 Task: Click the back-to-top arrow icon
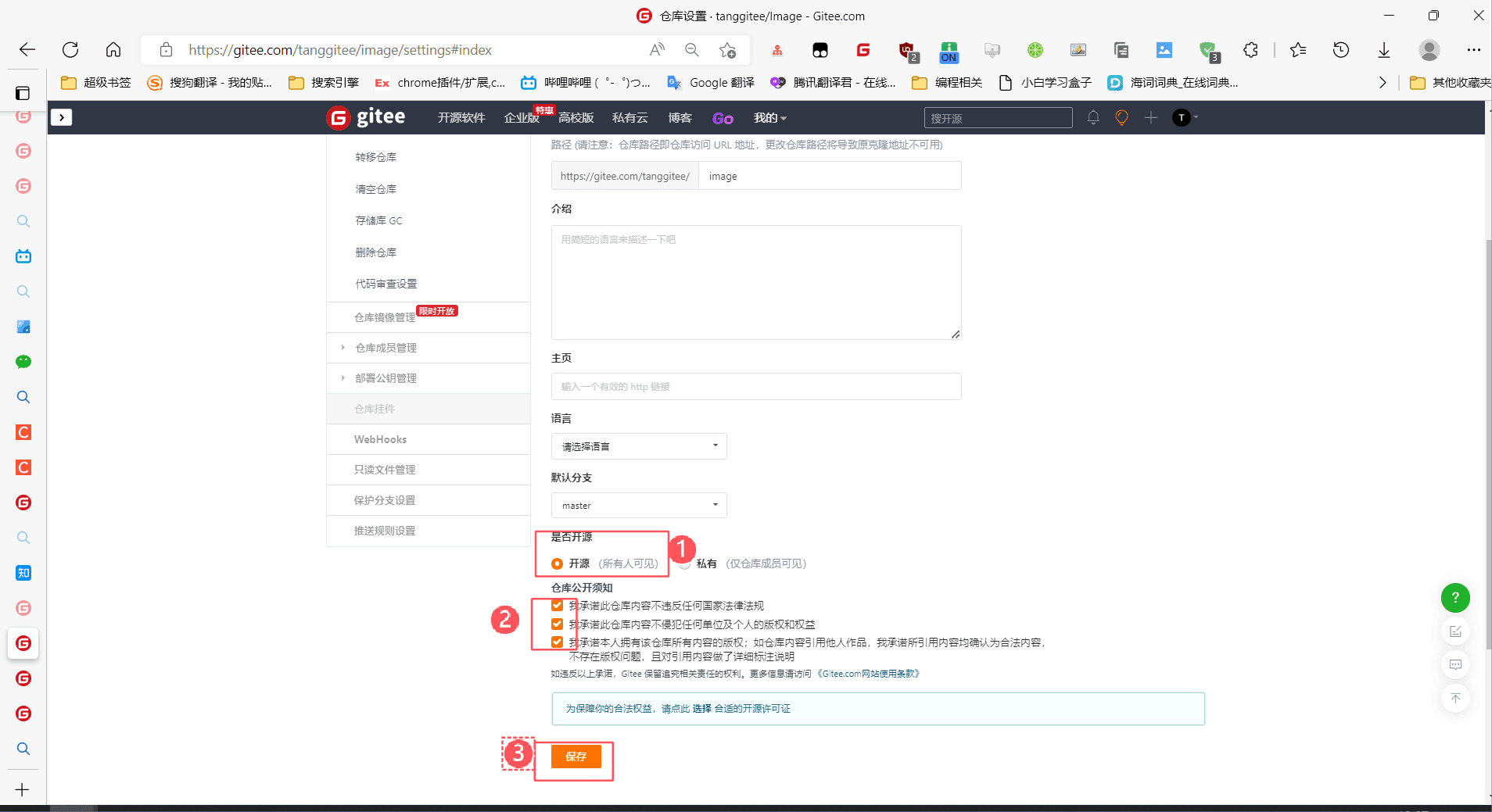click(x=1454, y=698)
